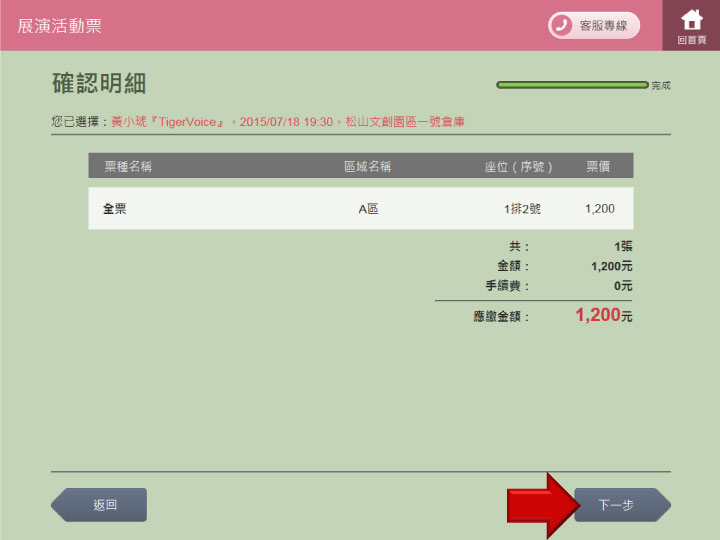Click the 1張 ticket count value
The height and width of the screenshot is (540, 720).
pyautogui.click(x=623, y=246)
